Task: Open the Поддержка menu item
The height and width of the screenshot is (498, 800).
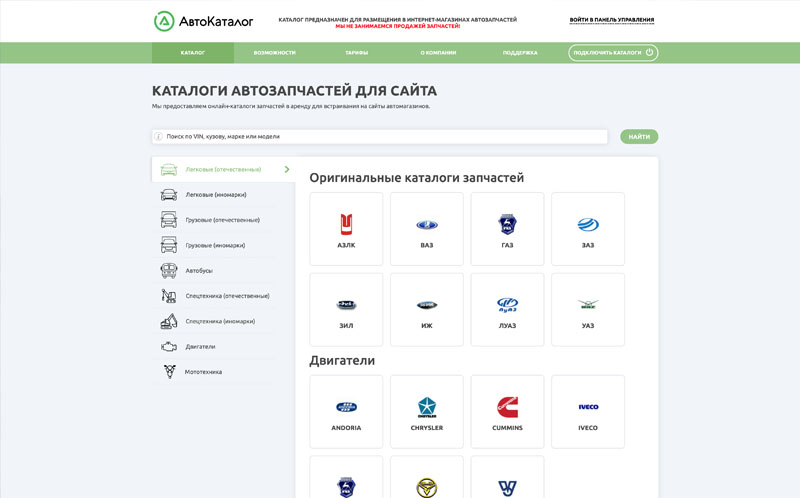Action: point(520,53)
